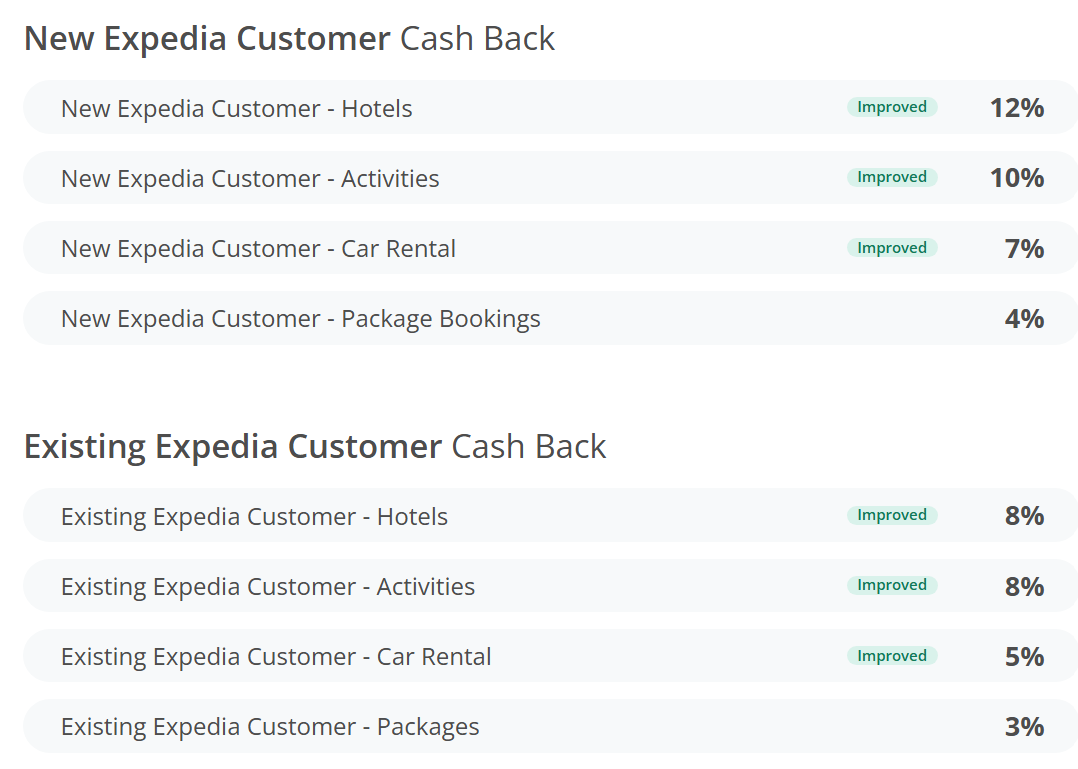Select Existing Expedia Customer - Hotels row
This screenshot has width=1078, height=769.
tap(550, 515)
